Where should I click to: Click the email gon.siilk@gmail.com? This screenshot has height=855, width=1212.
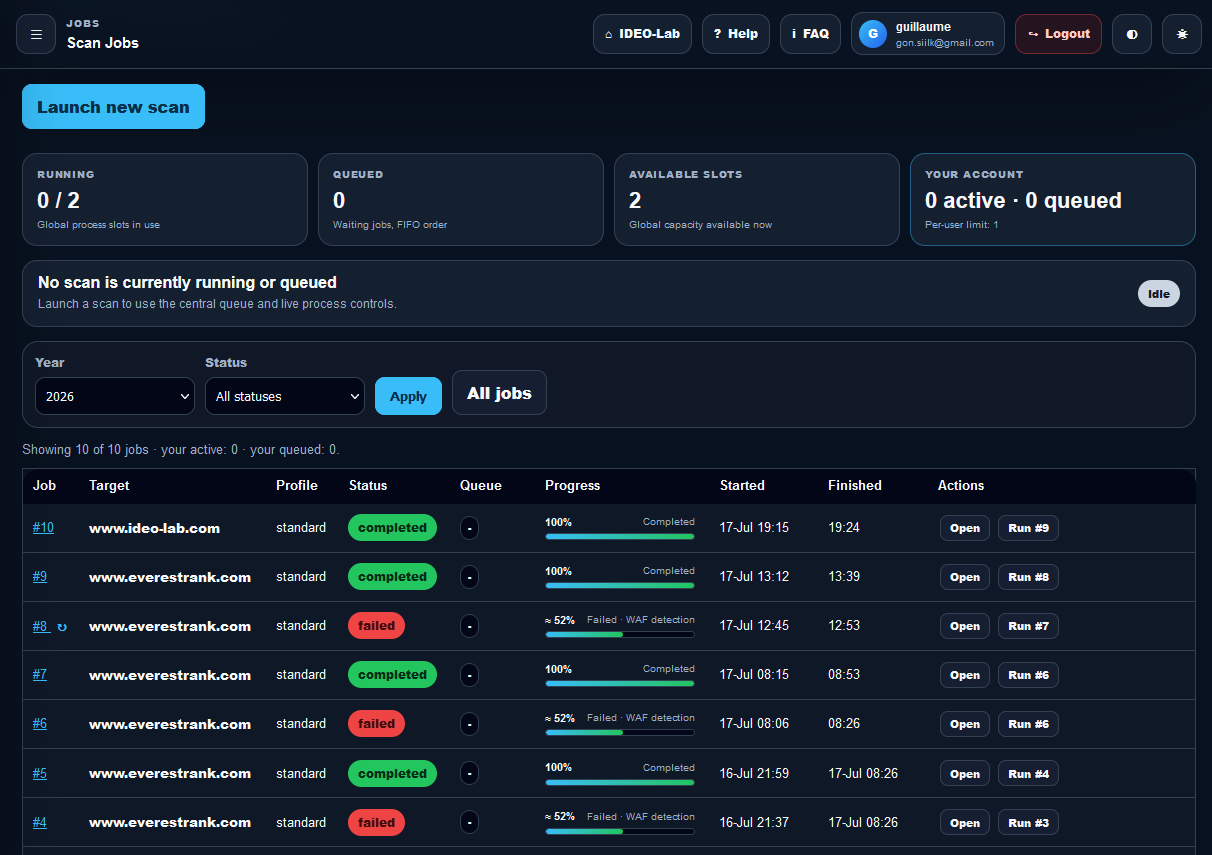(945, 43)
